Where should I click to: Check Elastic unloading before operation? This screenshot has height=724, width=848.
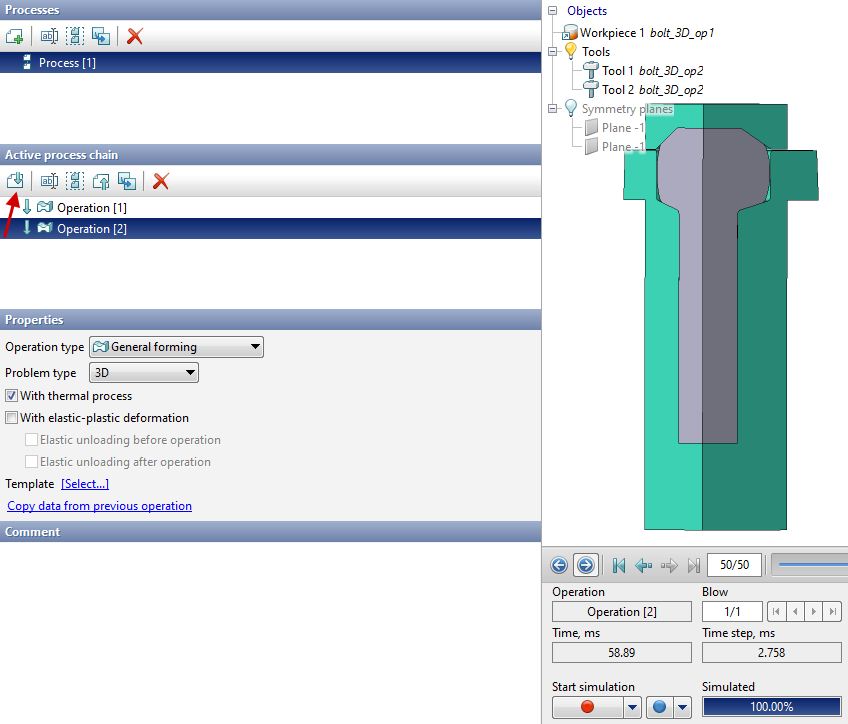point(32,440)
